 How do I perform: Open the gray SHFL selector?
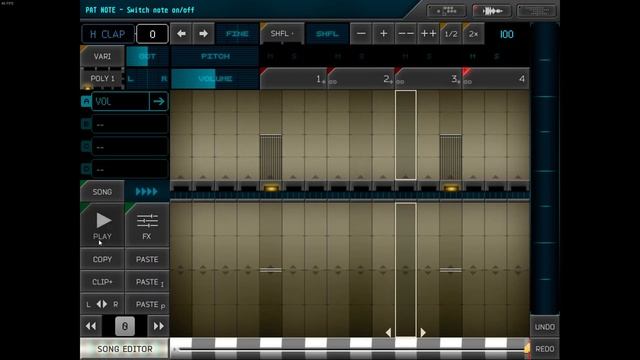pos(282,34)
